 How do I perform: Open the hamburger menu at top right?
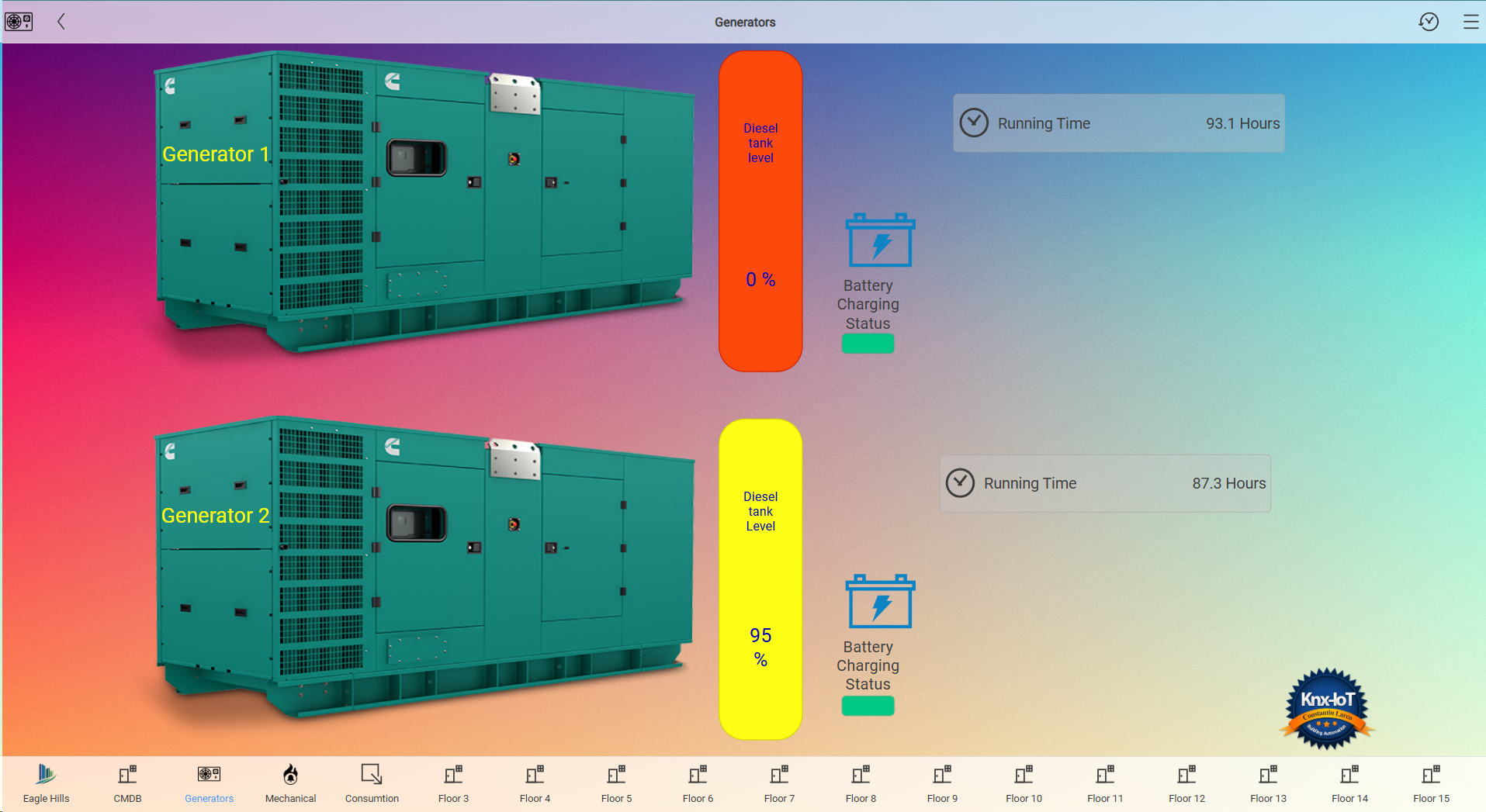[1470, 22]
